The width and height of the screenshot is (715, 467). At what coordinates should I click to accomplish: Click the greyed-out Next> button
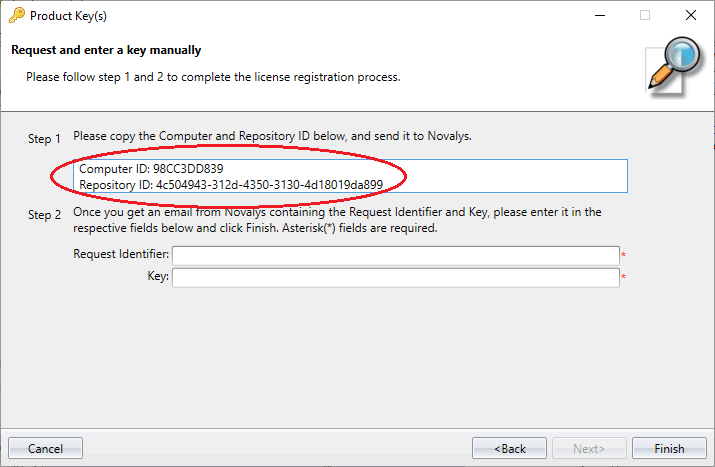click(590, 449)
